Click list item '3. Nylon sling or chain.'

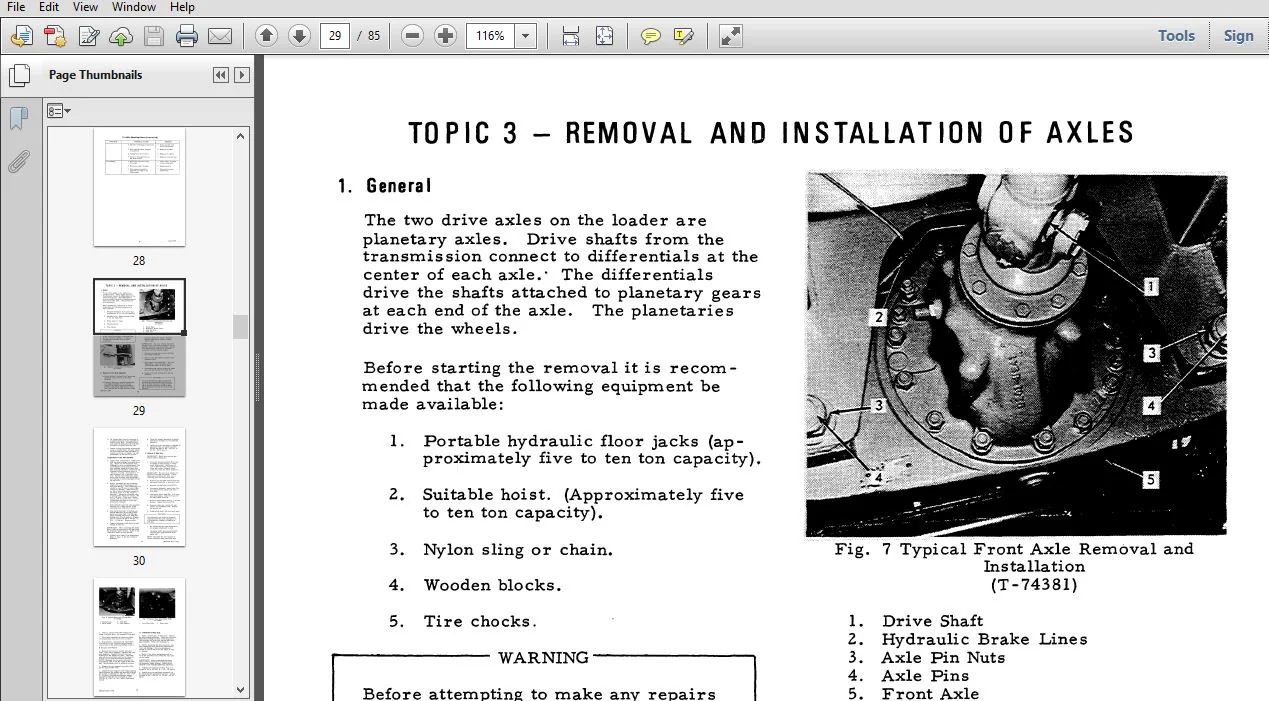501,550
